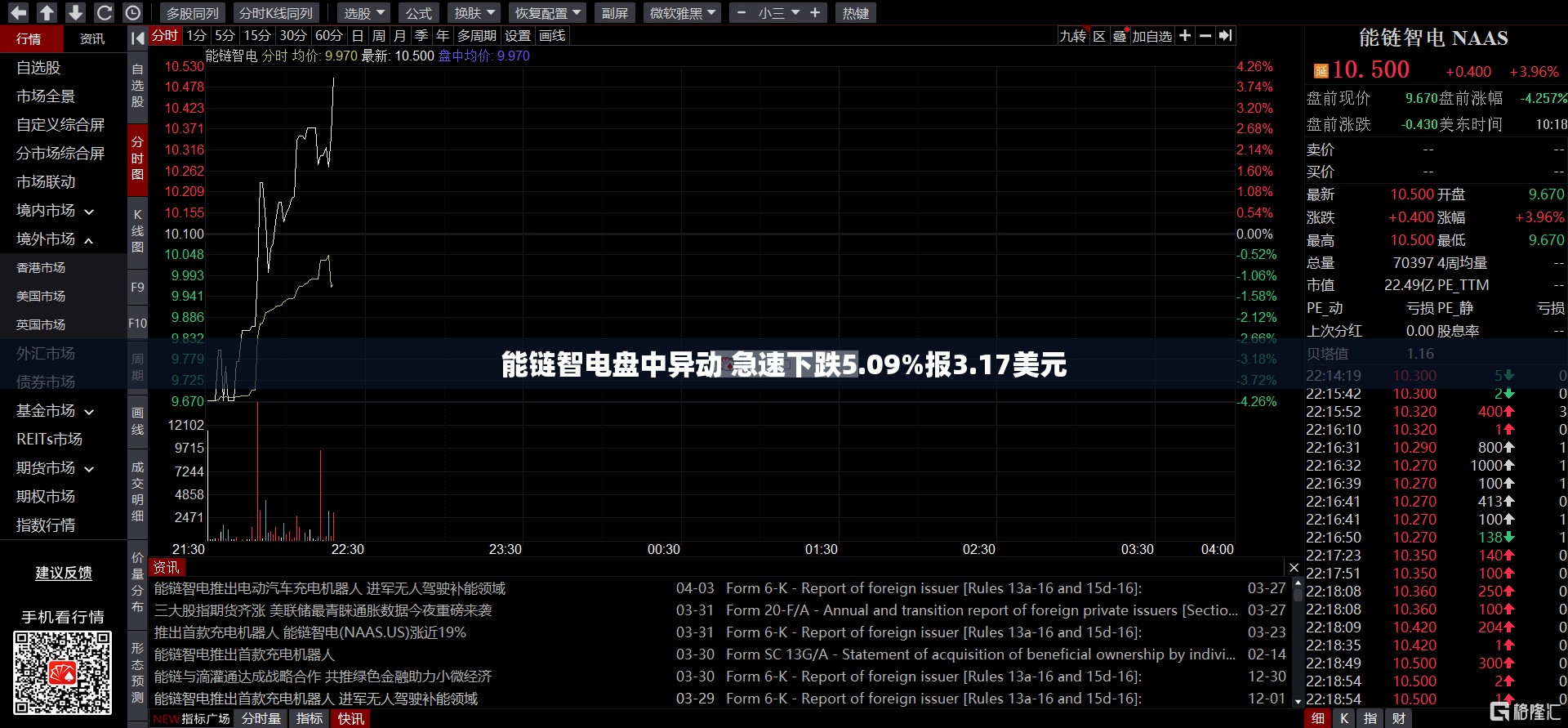Click the down arrow toolbar icon
This screenshot has width=1568, height=728.
tap(75, 13)
